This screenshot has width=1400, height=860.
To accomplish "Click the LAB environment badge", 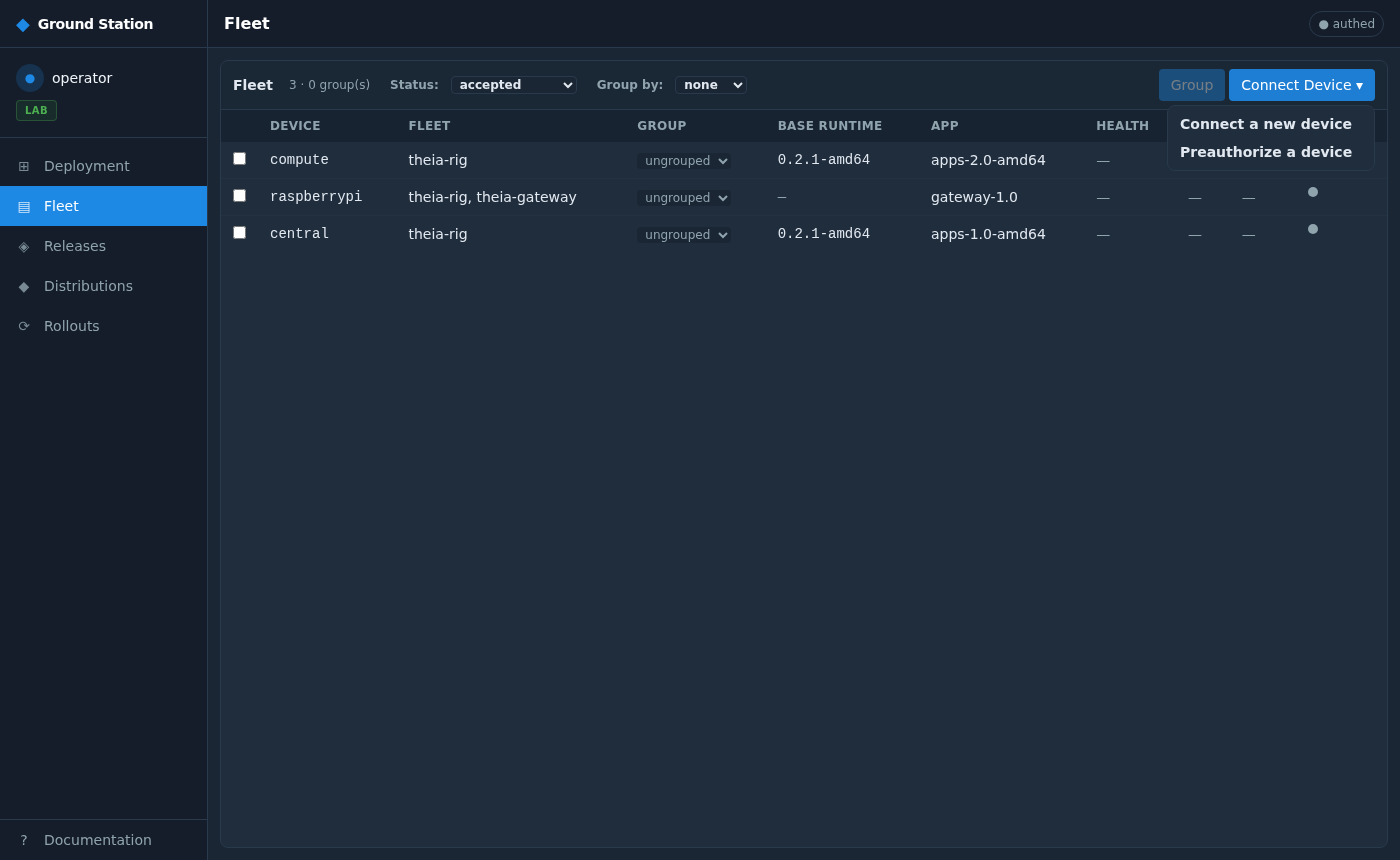I will pos(36,110).
